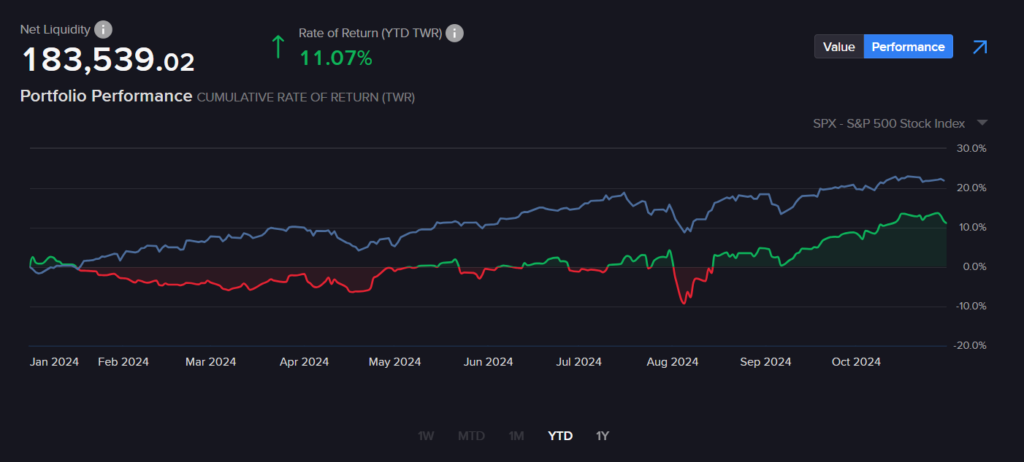This screenshot has width=1024, height=462.
Task: Select the MTD time range
Action: [471, 436]
